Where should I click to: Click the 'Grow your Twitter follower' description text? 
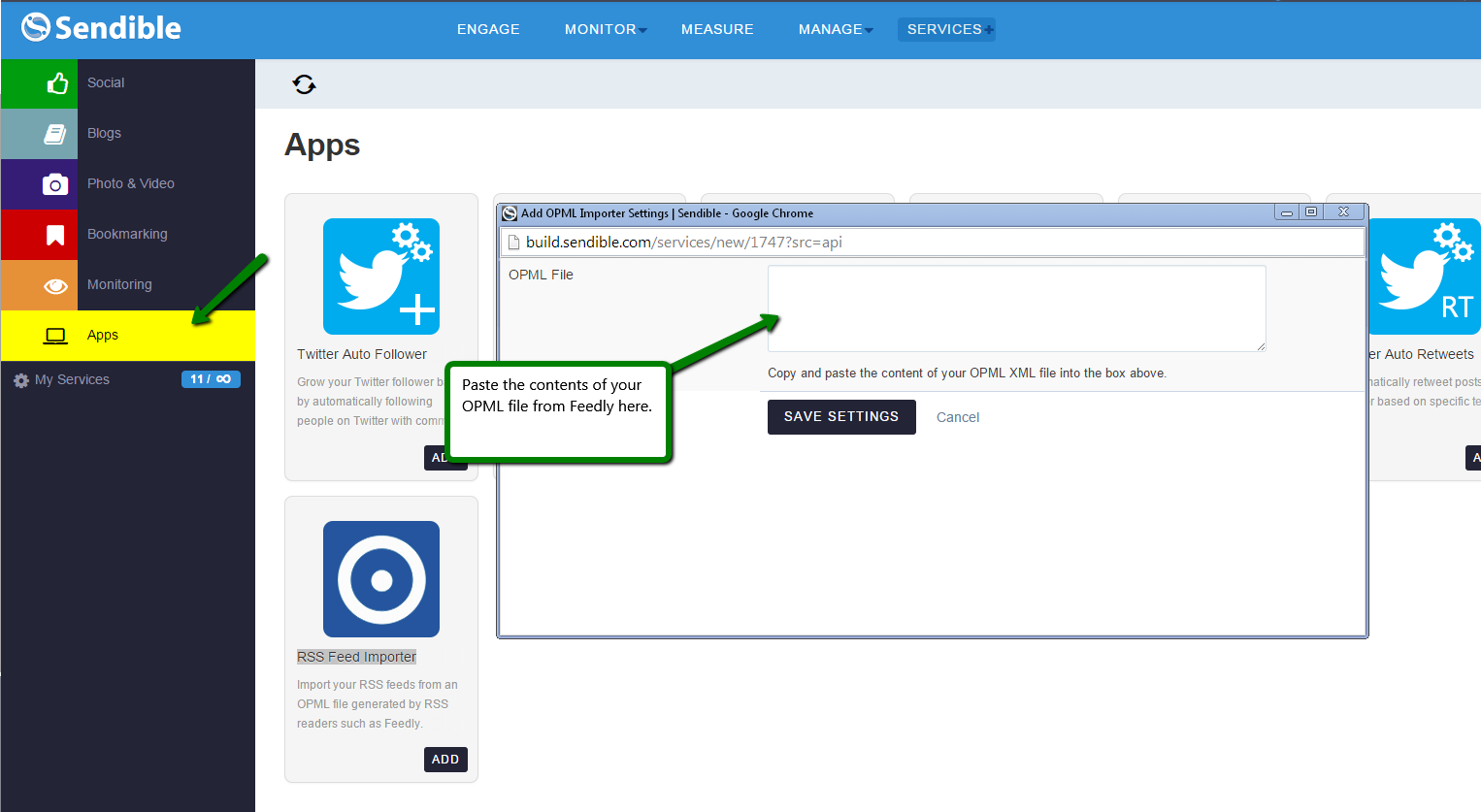tap(370, 402)
